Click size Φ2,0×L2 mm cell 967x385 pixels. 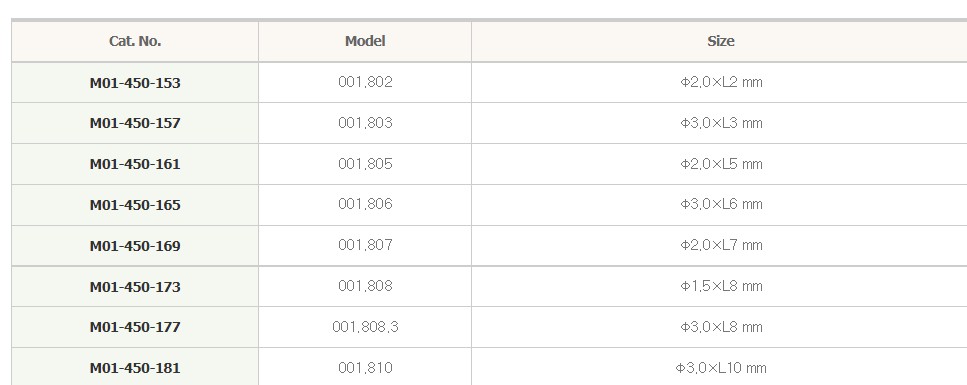[x=721, y=82]
